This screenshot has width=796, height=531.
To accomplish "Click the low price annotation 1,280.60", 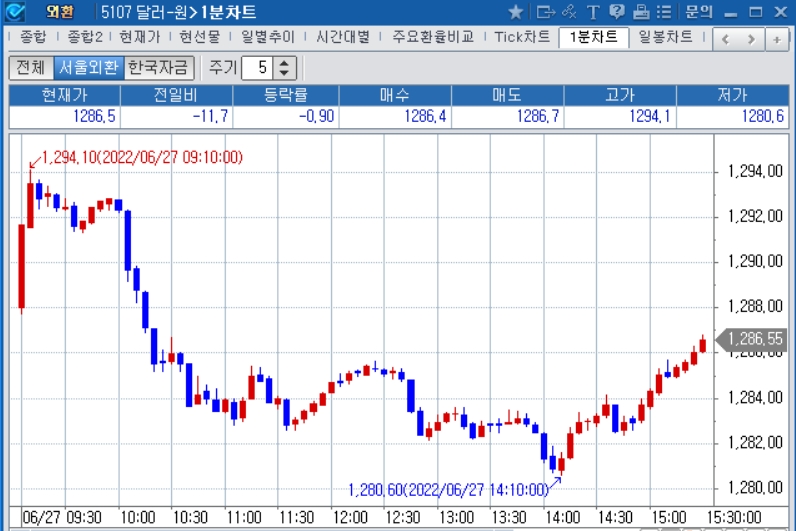I will point(449,490).
